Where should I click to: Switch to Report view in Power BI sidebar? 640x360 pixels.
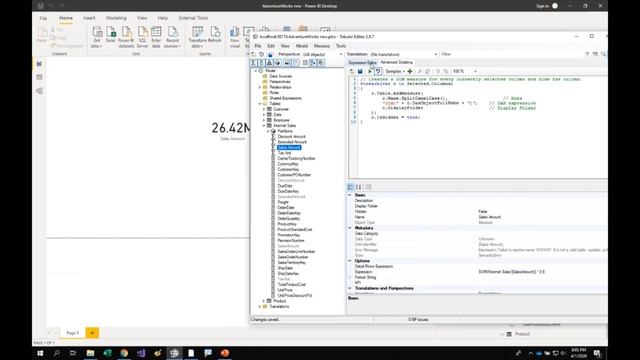coord(39,64)
